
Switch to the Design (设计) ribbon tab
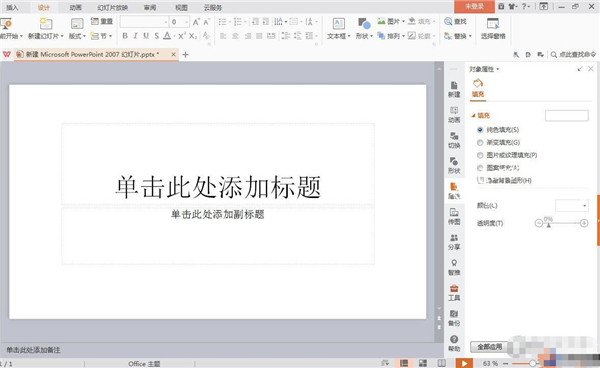(44, 7)
